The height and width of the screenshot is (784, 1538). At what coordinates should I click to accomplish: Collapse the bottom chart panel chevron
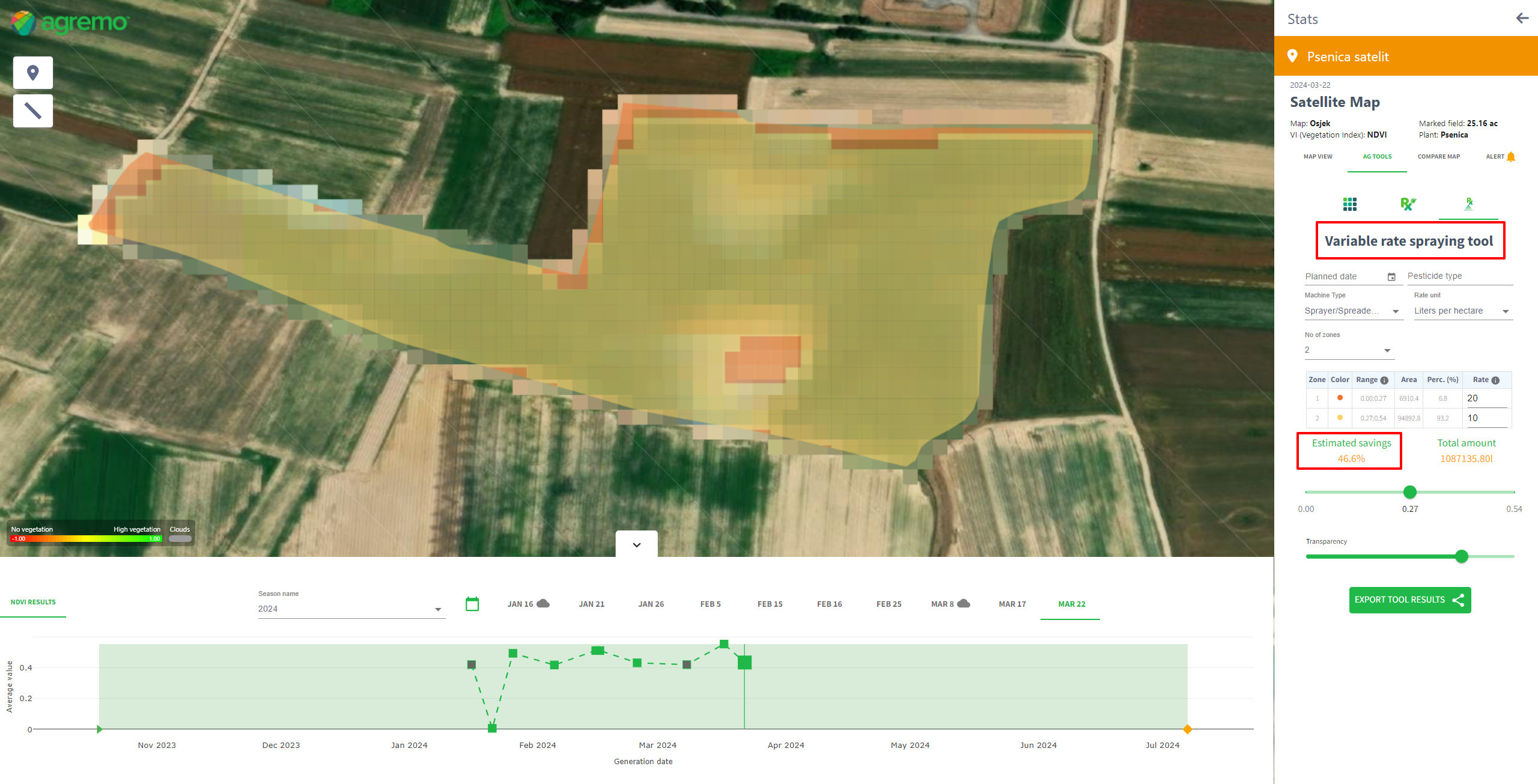tap(636, 545)
